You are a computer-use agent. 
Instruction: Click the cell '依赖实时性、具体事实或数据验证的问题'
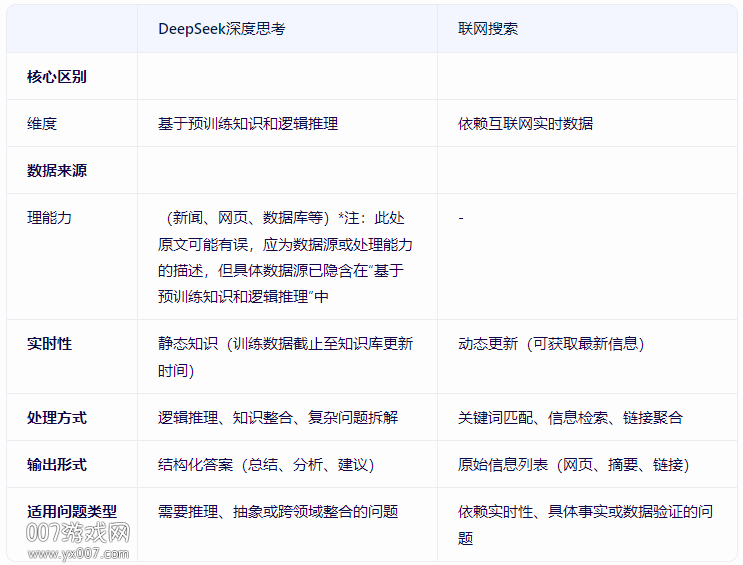point(585,525)
